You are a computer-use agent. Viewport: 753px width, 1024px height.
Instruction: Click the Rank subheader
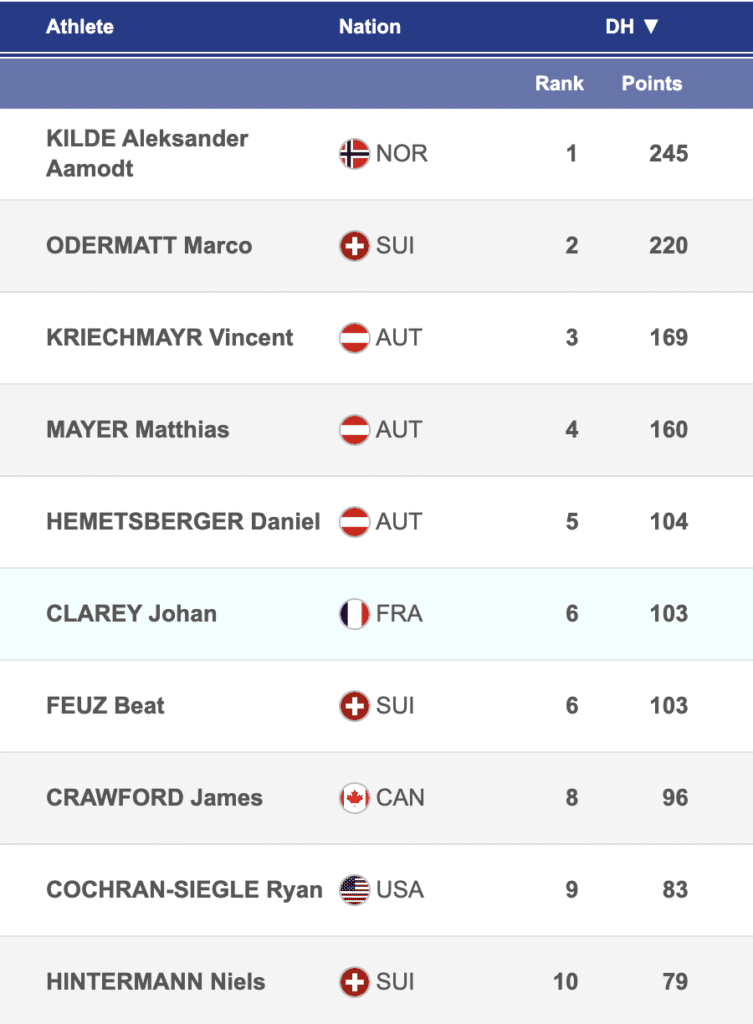[559, 84]
